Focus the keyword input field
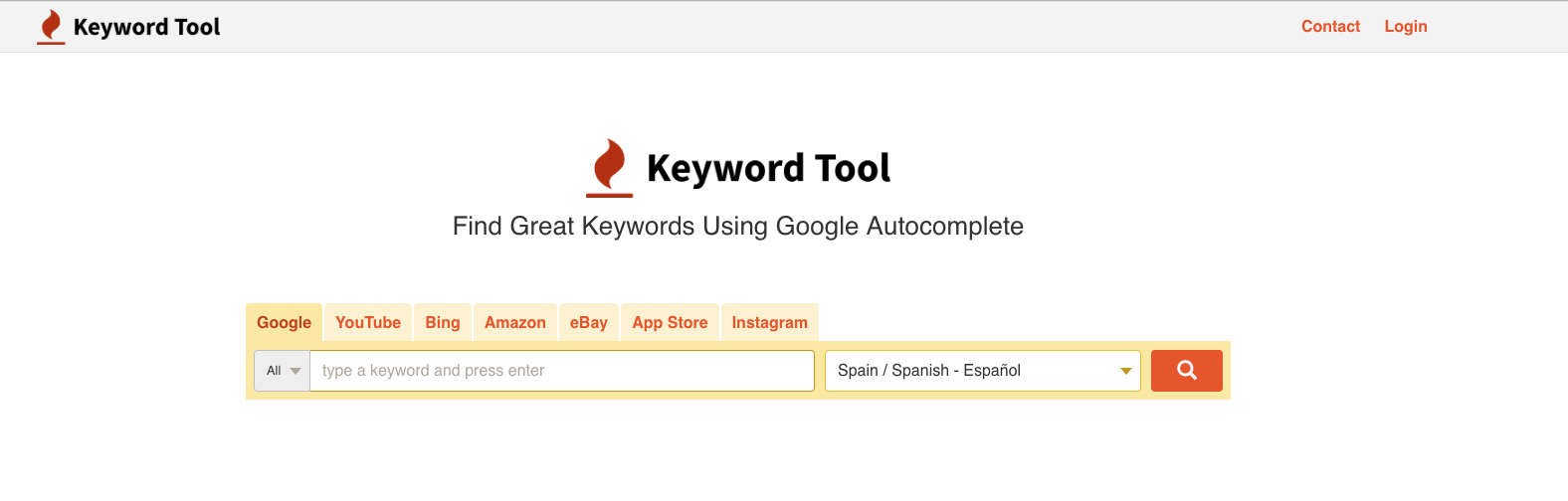 pos(562,371)
